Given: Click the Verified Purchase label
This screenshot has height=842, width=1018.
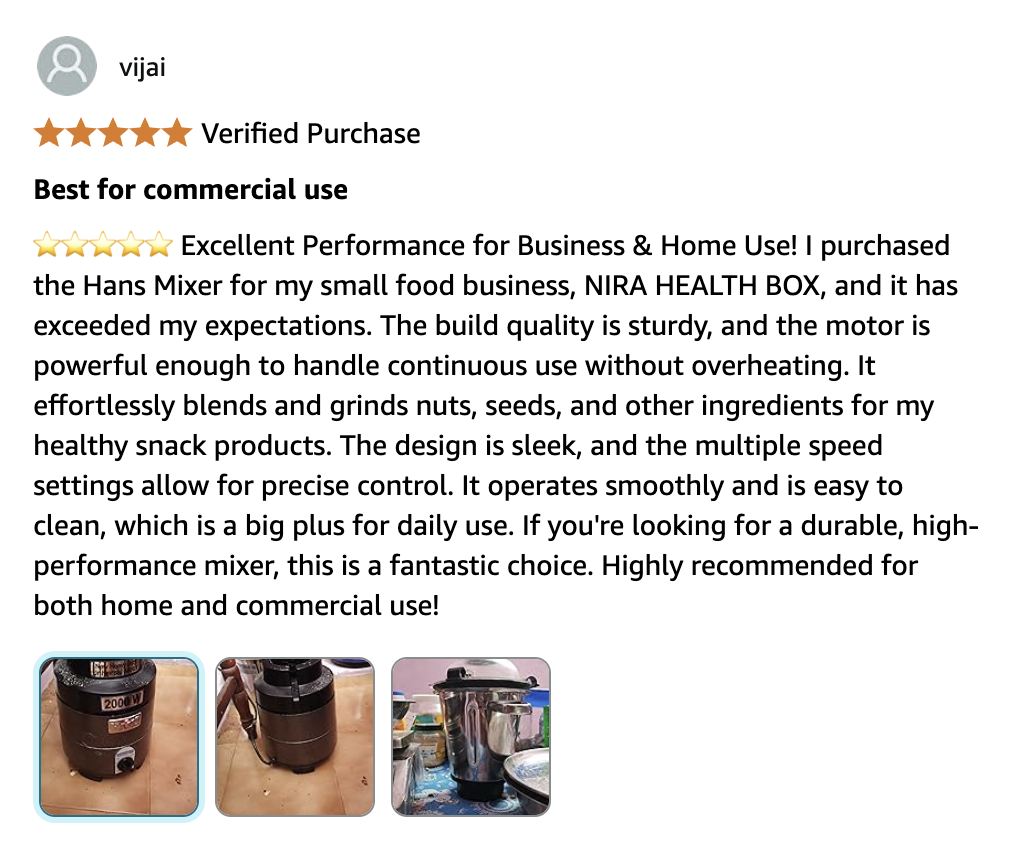Looking at the screenshot, I should (311, 134).
